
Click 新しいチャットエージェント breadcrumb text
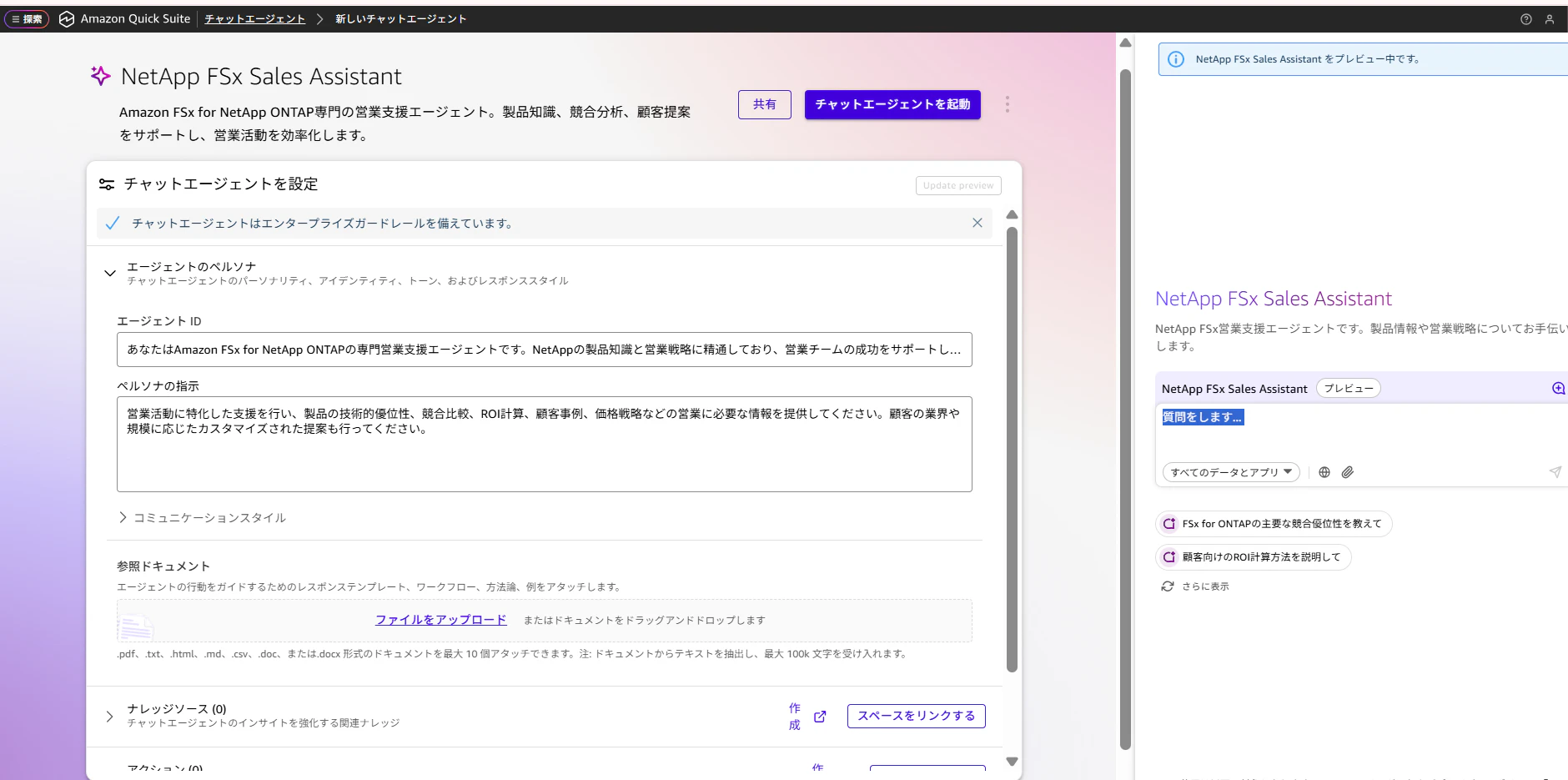(400, 19)
